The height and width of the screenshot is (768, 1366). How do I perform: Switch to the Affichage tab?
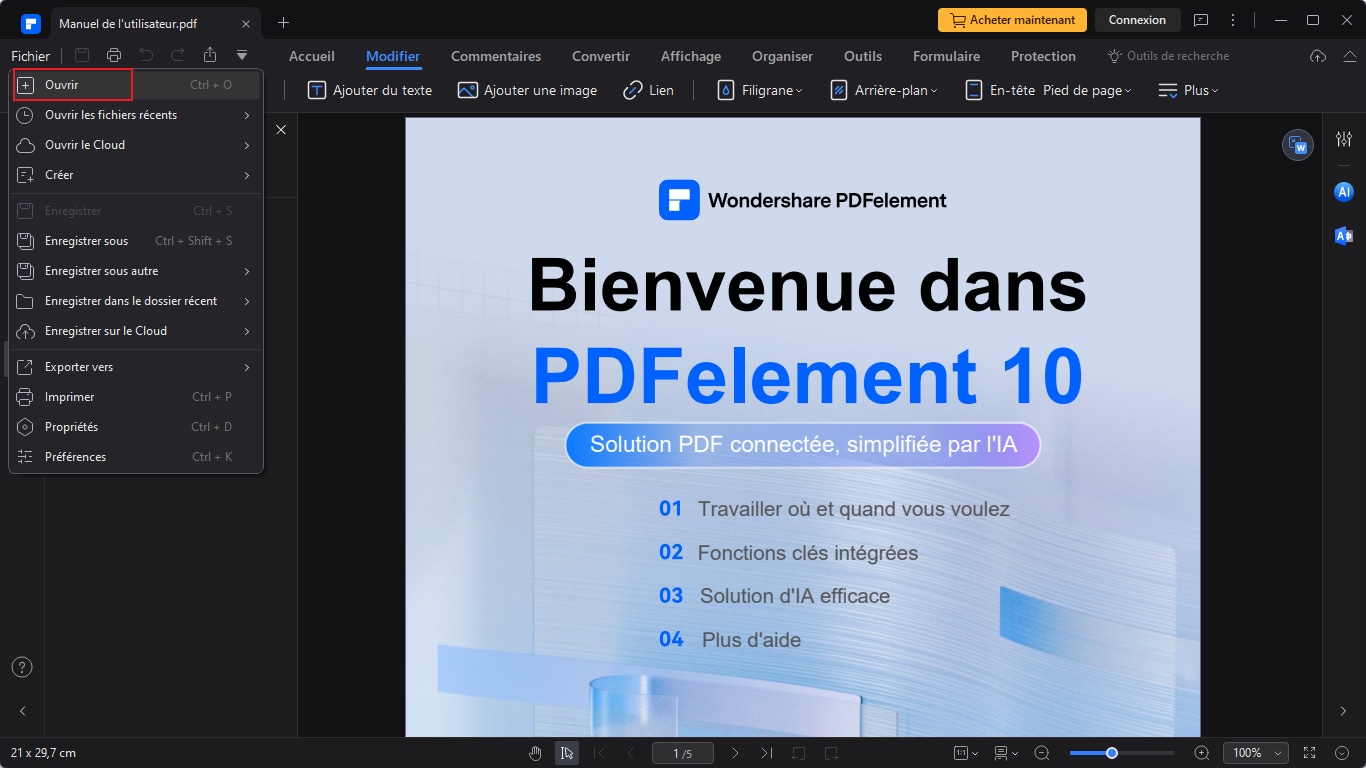(x=691, y=56)
